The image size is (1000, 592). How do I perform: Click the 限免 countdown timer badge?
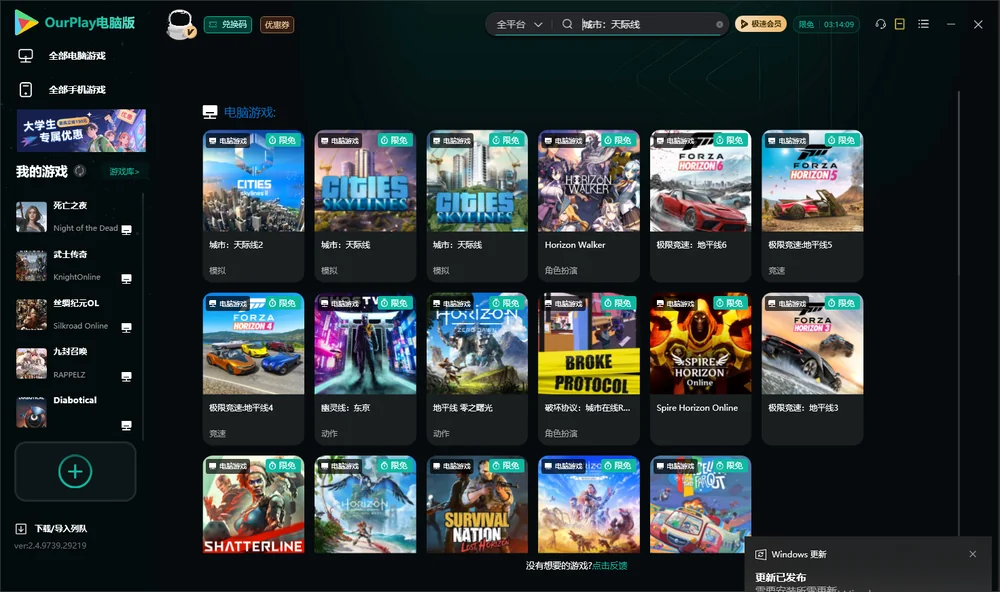[826, 24]
